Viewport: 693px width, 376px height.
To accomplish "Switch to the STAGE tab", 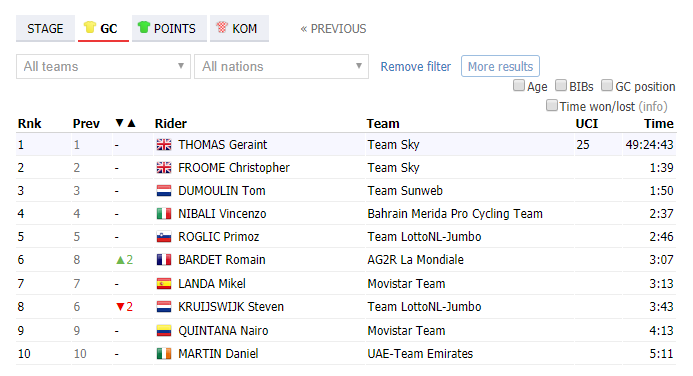I will coord(45,29).
